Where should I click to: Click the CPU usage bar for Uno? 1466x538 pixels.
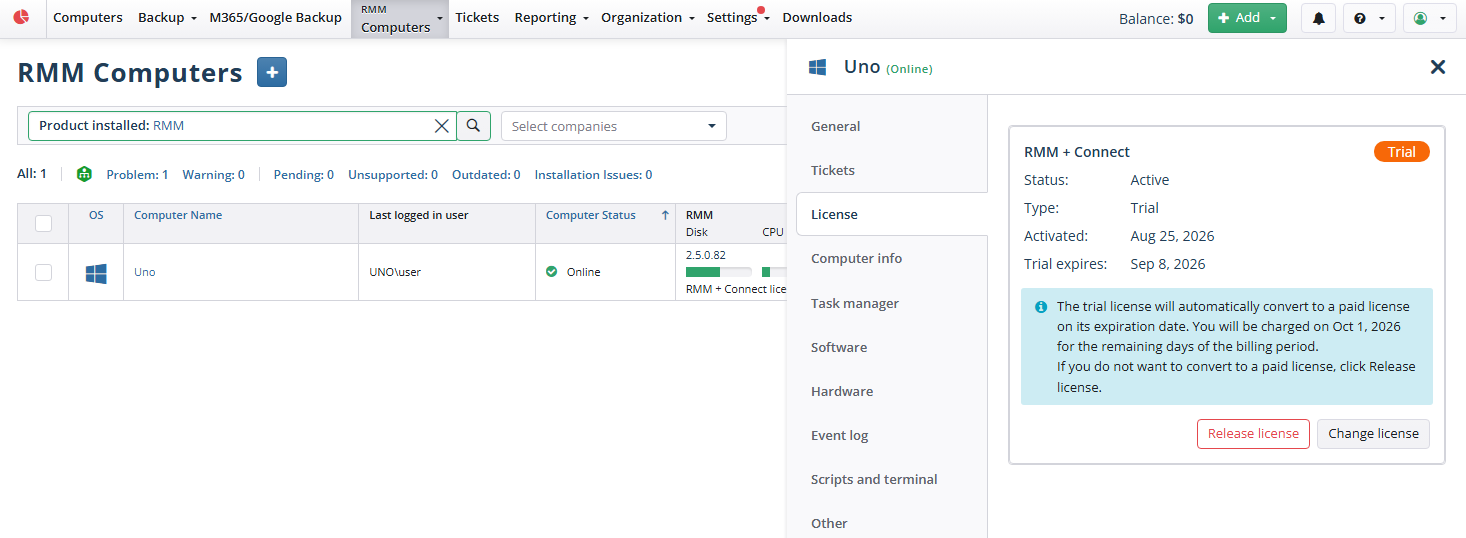point(774,272)
